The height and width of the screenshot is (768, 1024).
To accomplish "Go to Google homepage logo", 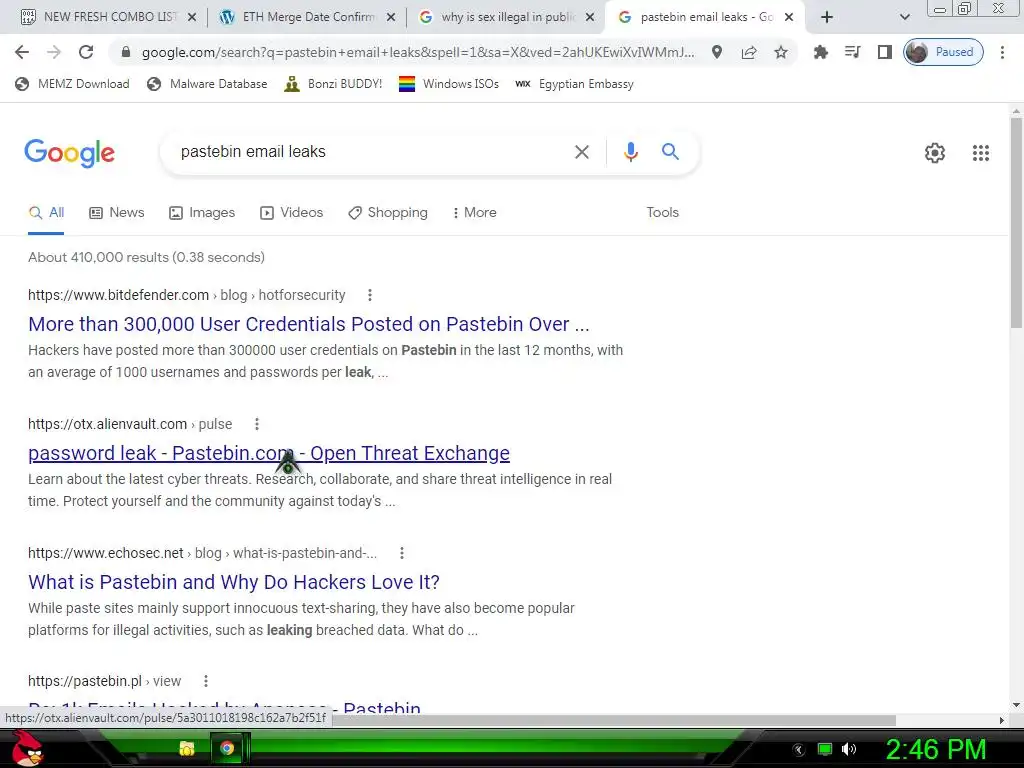I will [x=69, y=153].
